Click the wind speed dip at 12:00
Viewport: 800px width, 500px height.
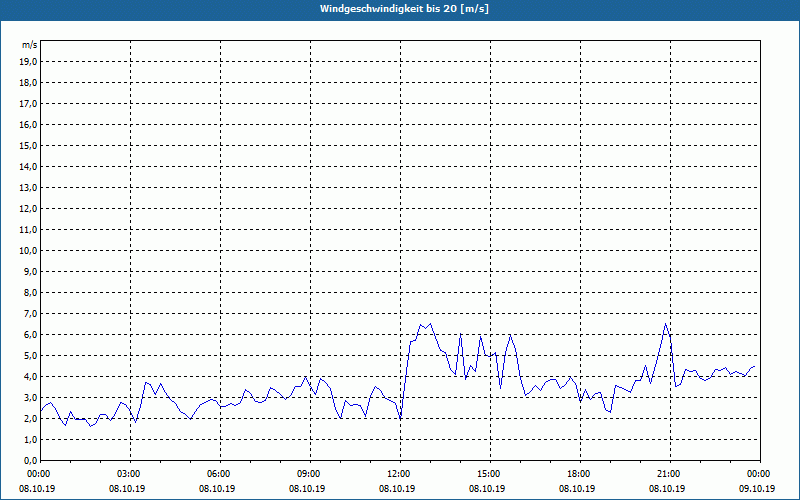coord(401,419)
